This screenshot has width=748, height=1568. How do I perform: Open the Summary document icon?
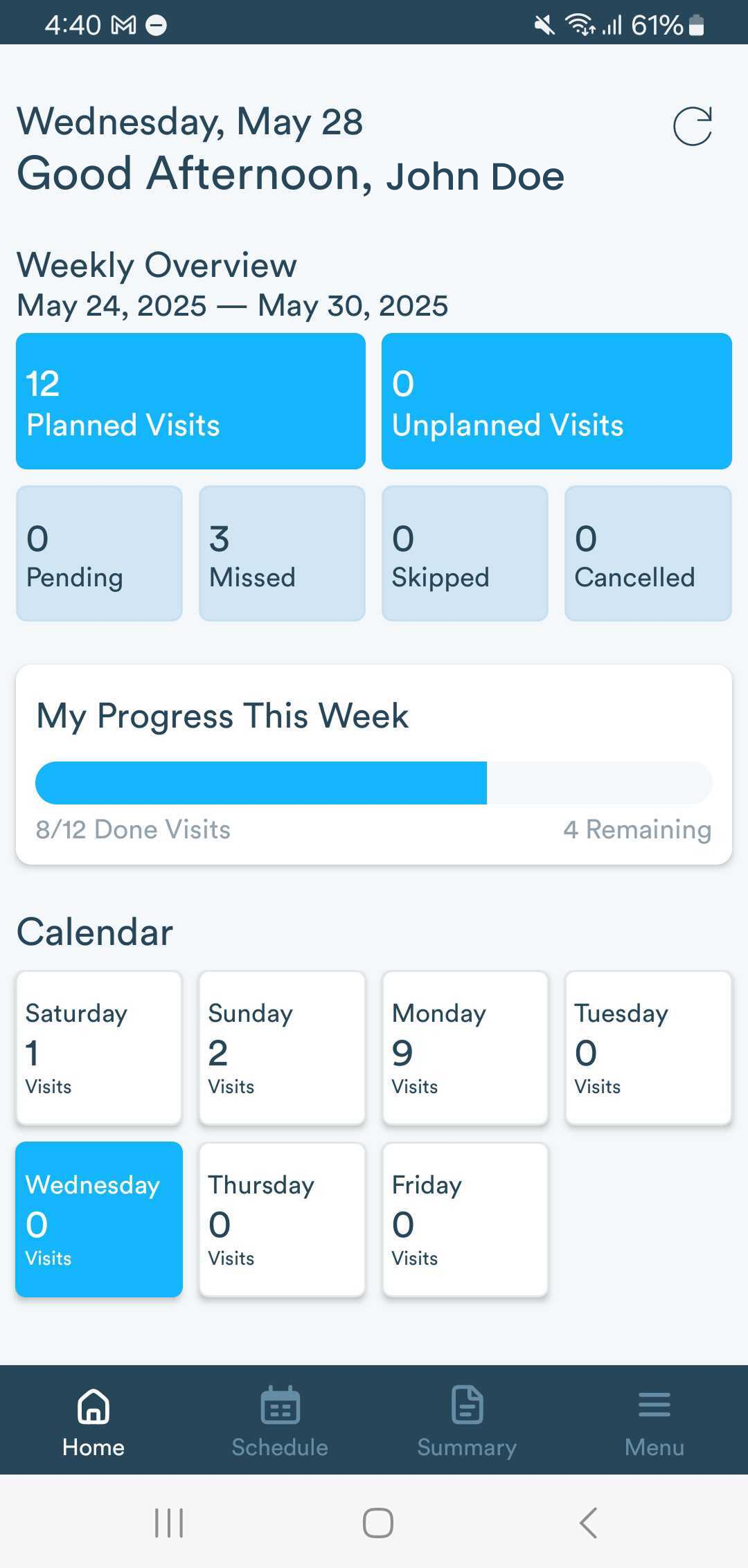coord(467,1405)
